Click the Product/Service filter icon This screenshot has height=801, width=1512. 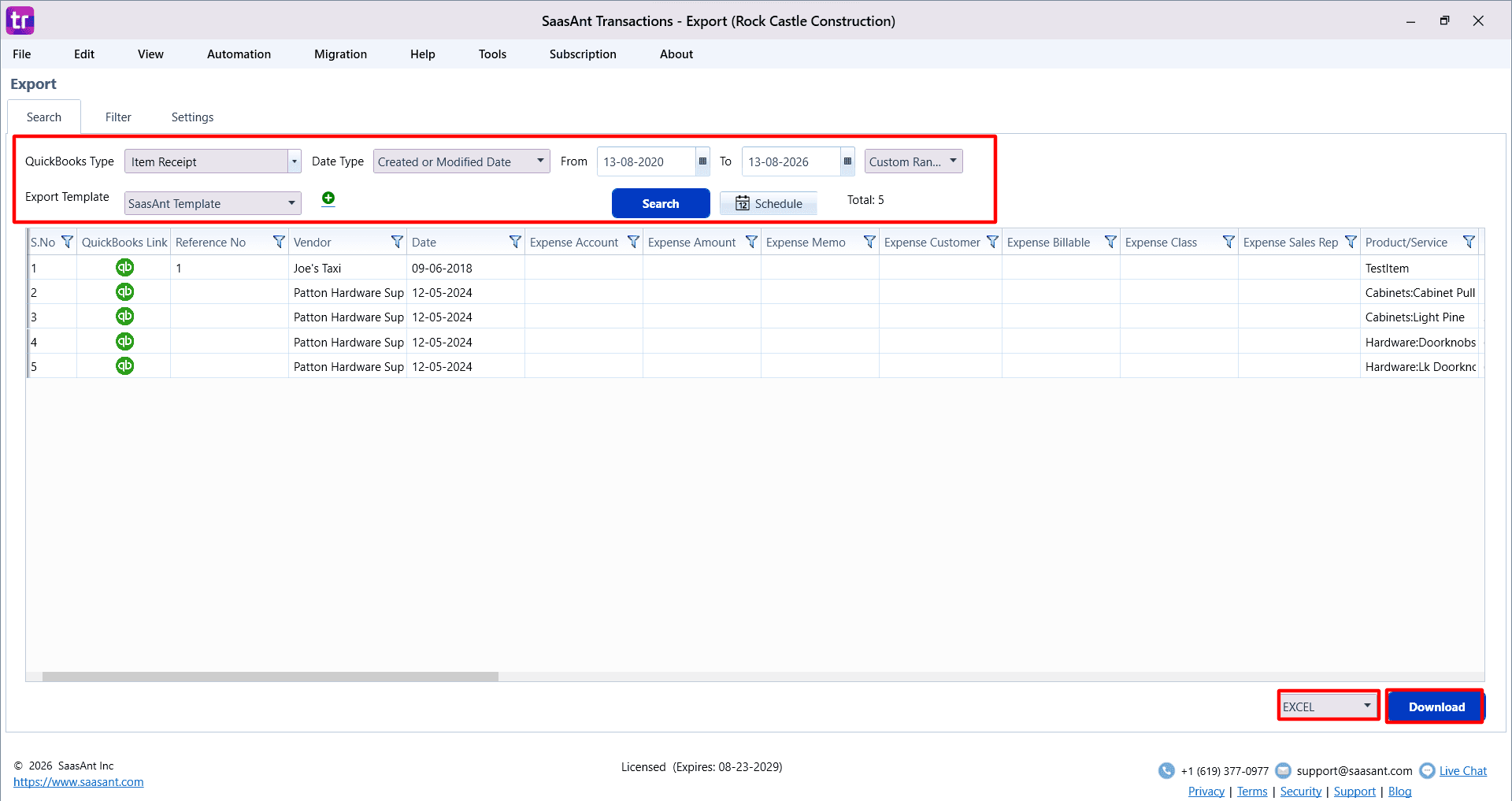pyautogui.click(x=1469, y=242)
